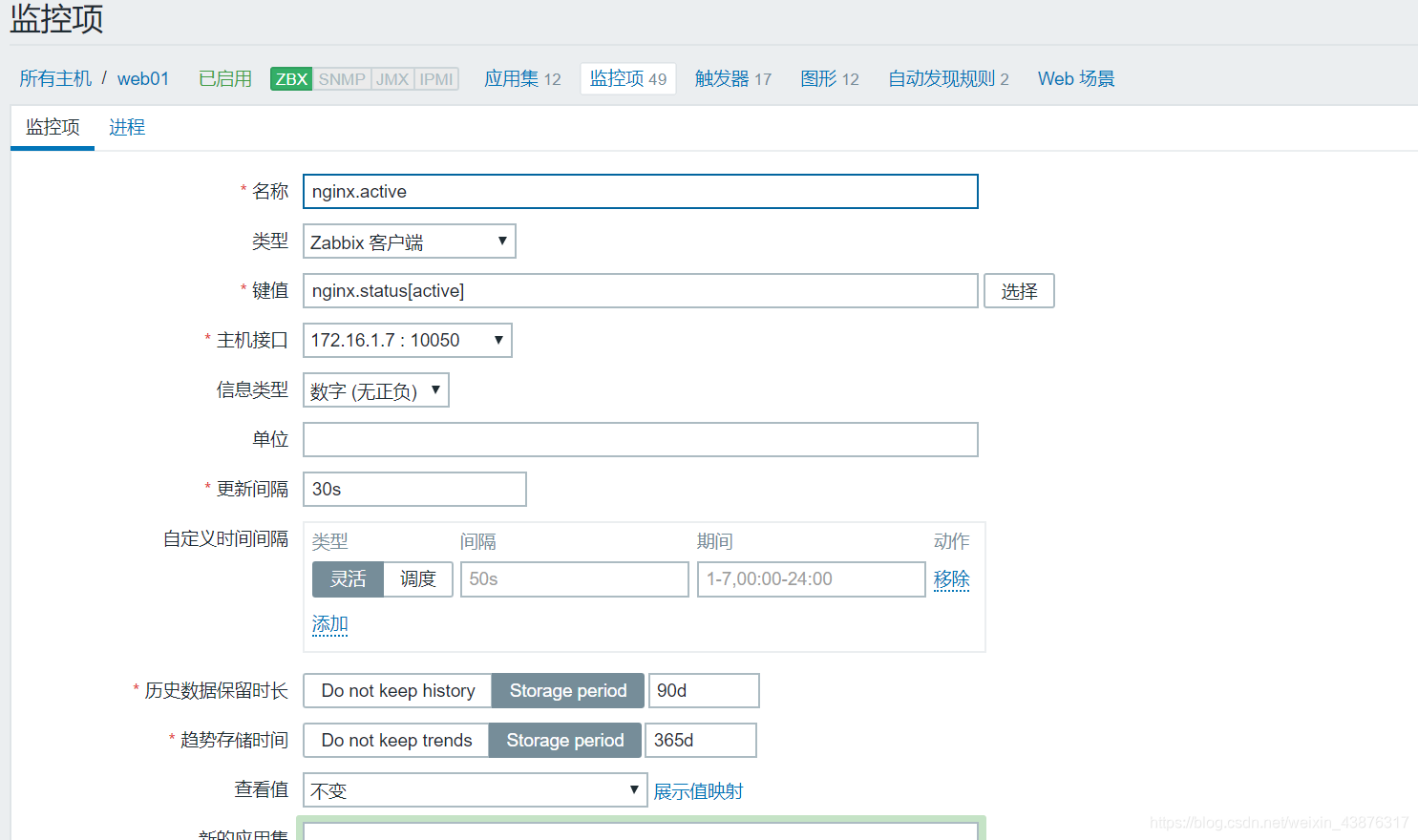Focus the 键值 field with nginx.status[active]

[641, 290]
